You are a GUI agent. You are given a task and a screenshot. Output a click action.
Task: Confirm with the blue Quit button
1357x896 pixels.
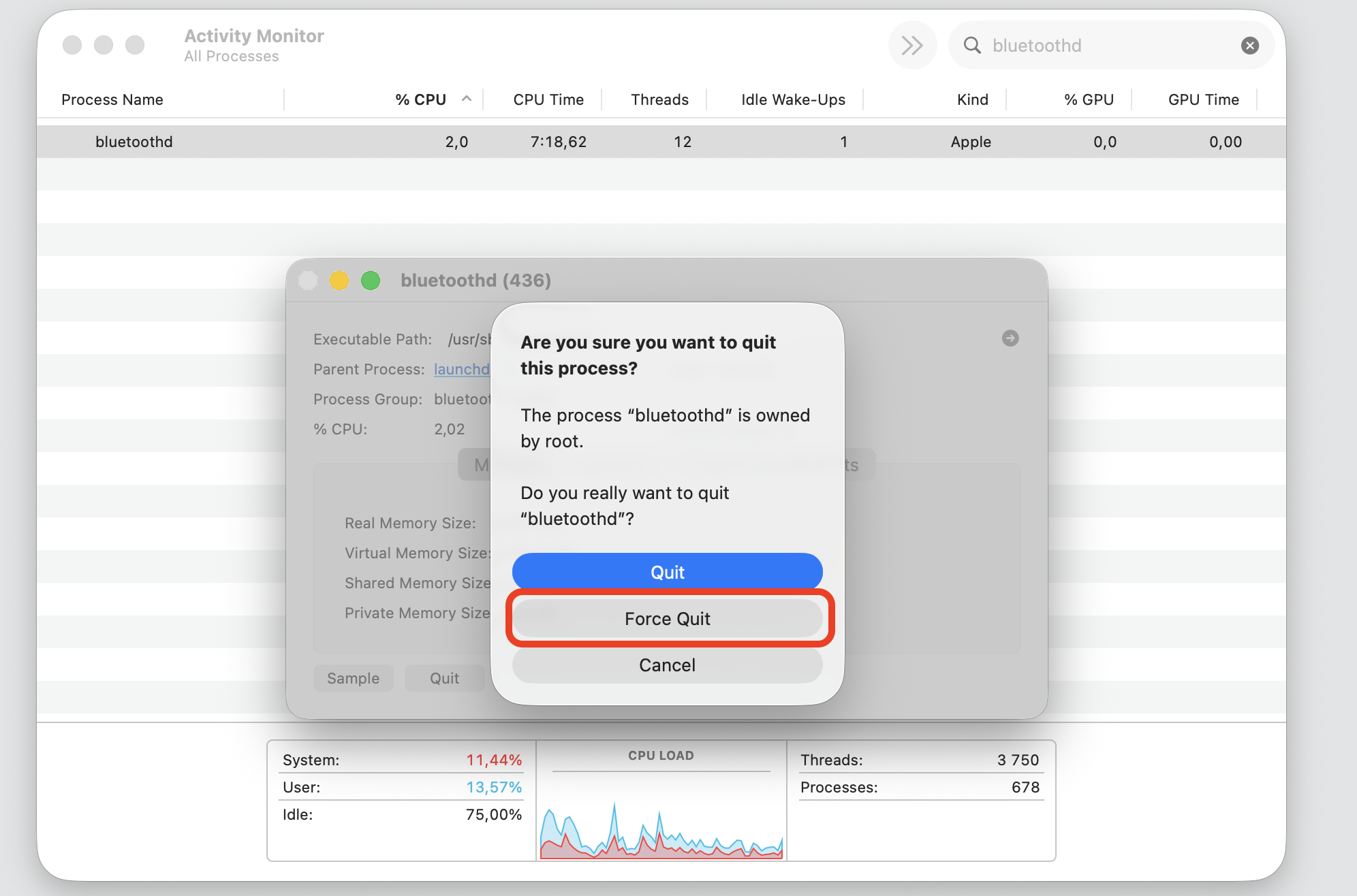click(x=668, y=572)
